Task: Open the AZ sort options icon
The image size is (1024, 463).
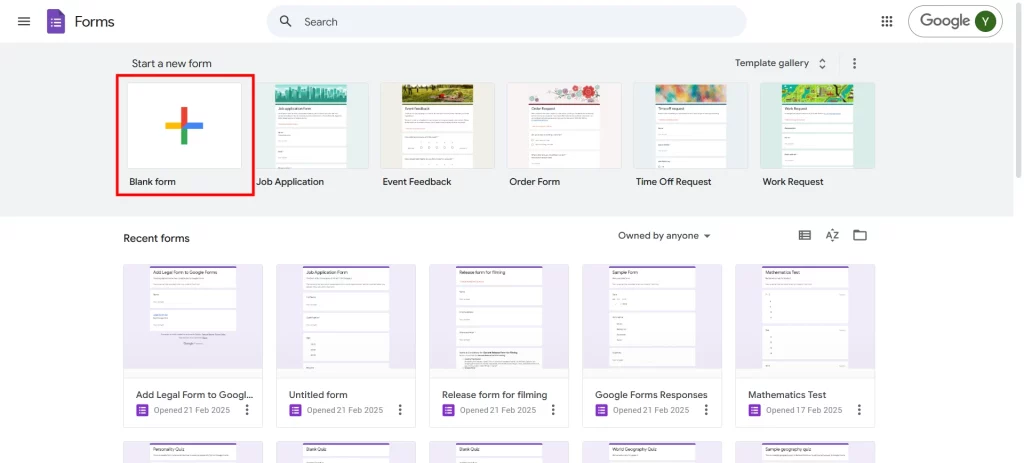Action: [832, 236]
